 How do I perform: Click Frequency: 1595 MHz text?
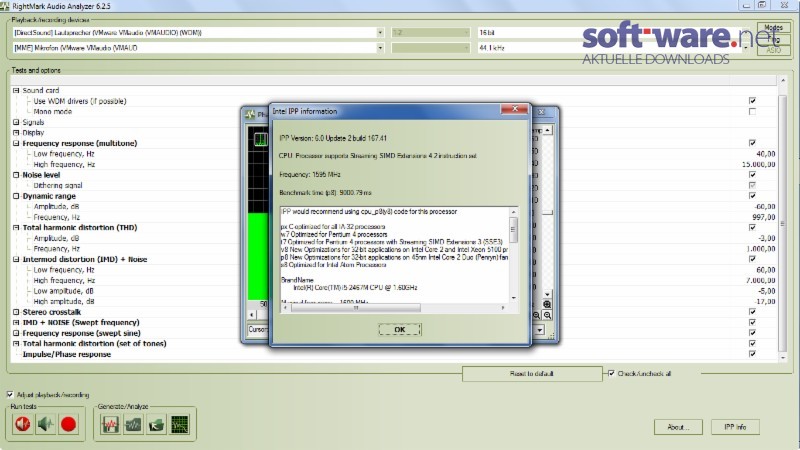point(310,174)
